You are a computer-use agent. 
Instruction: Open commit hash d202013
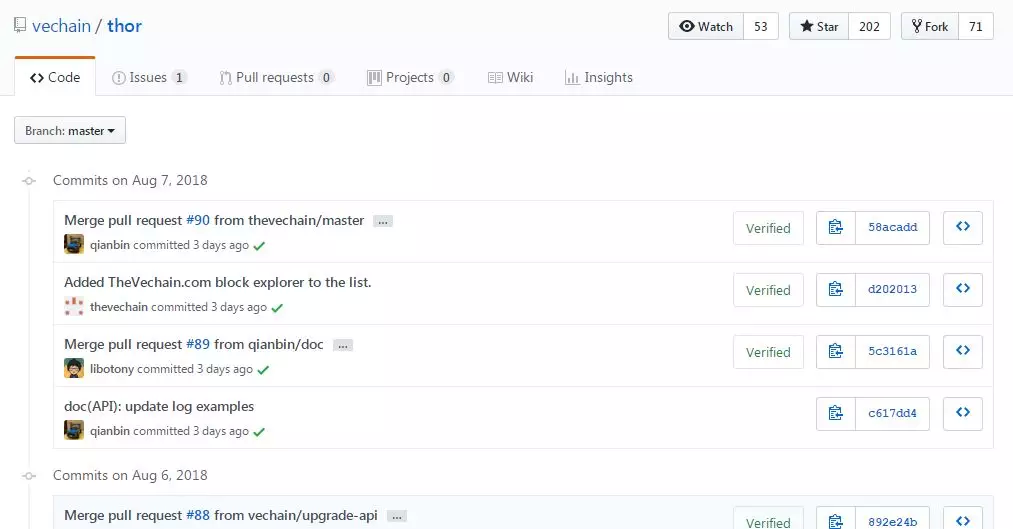(x=892, y=289)
